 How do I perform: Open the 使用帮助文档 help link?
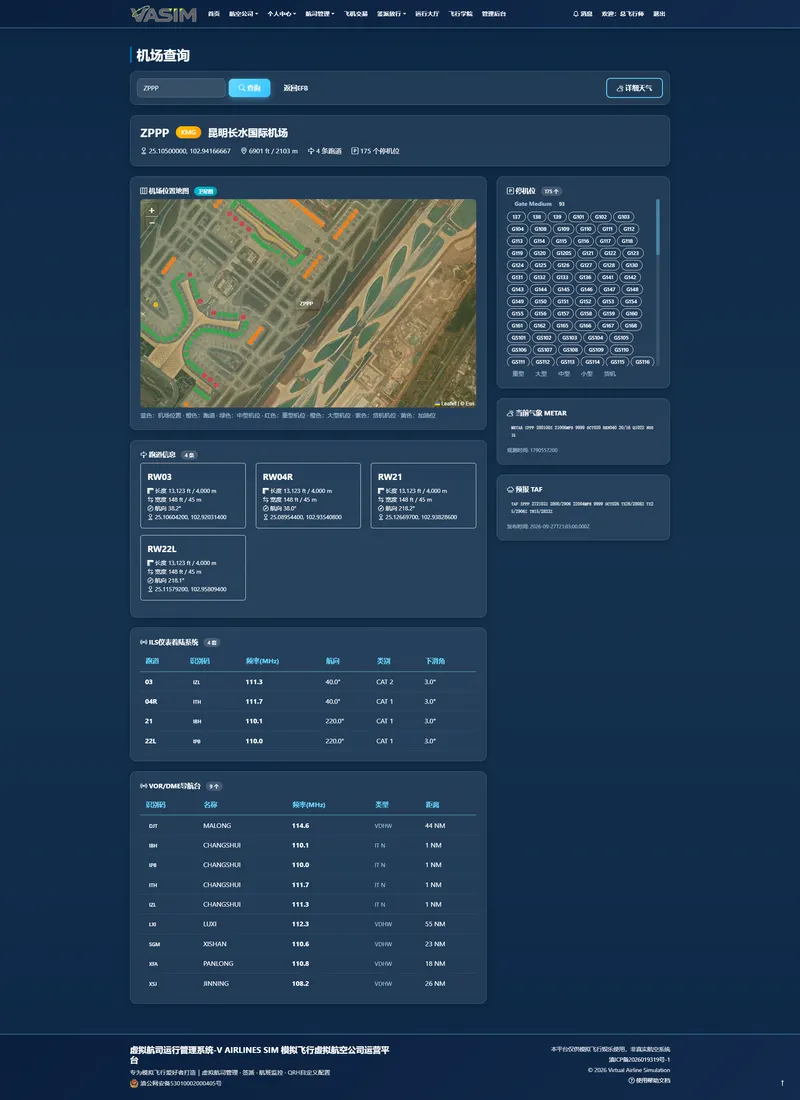[649, 1080]
